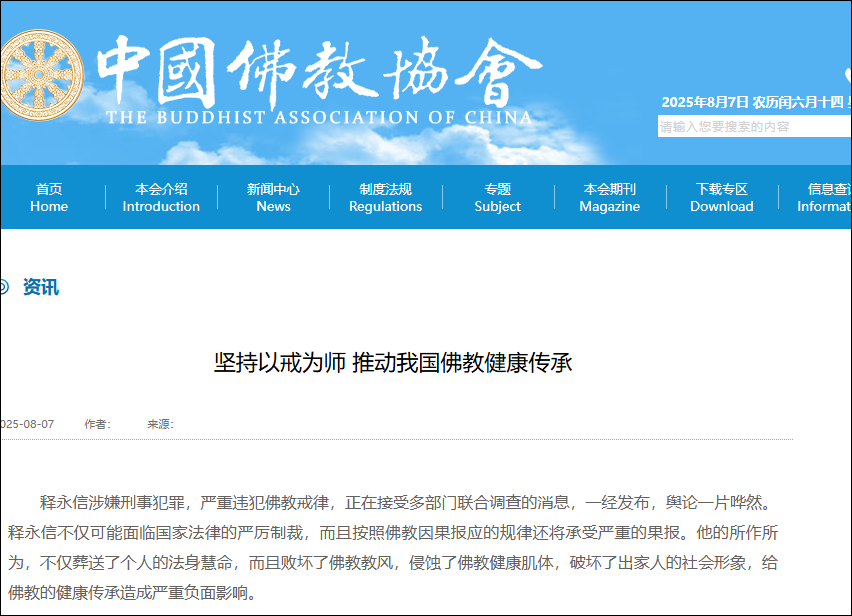
Task: Click the 中國佛教協會 calligraphy title
Action: click(320, 68)
